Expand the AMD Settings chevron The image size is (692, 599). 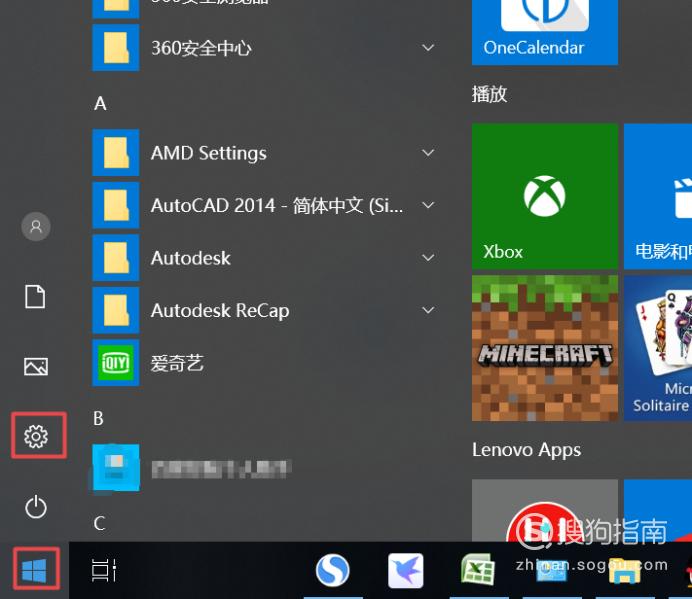428,153
